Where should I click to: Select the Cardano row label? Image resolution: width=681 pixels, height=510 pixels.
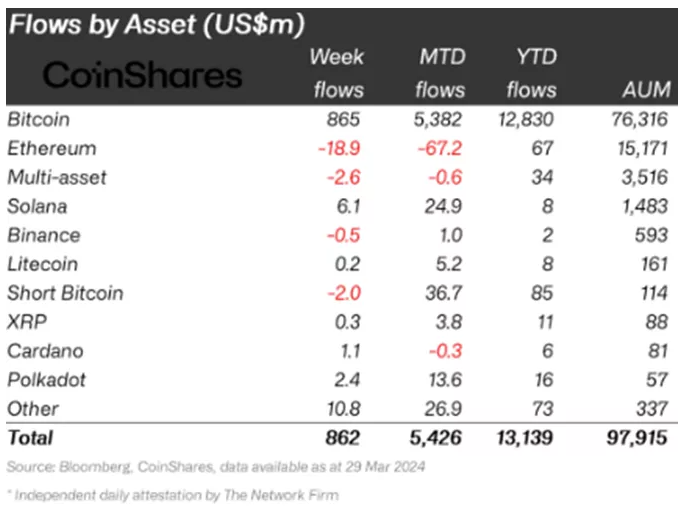(x=43, y=351)
